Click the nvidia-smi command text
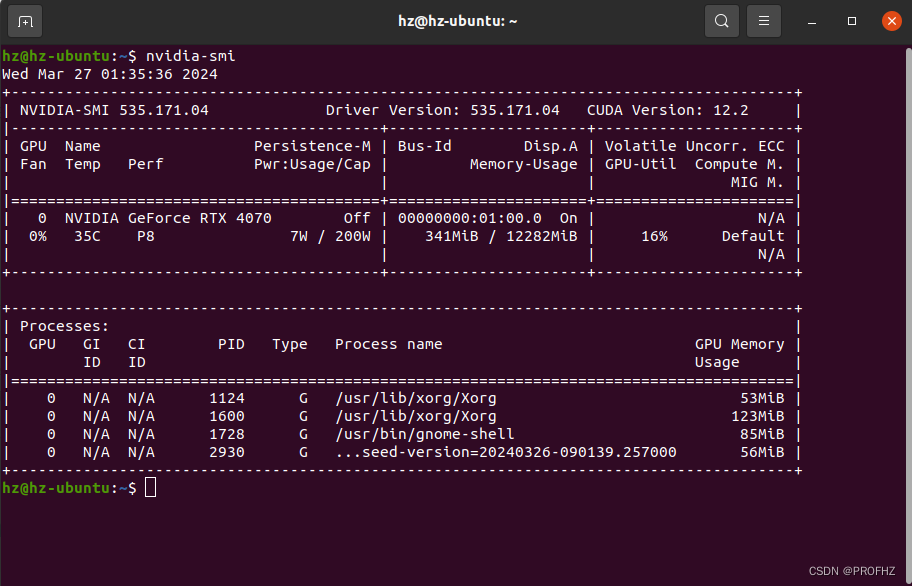This screenshot has width=912, height=586. click(190, 56)
